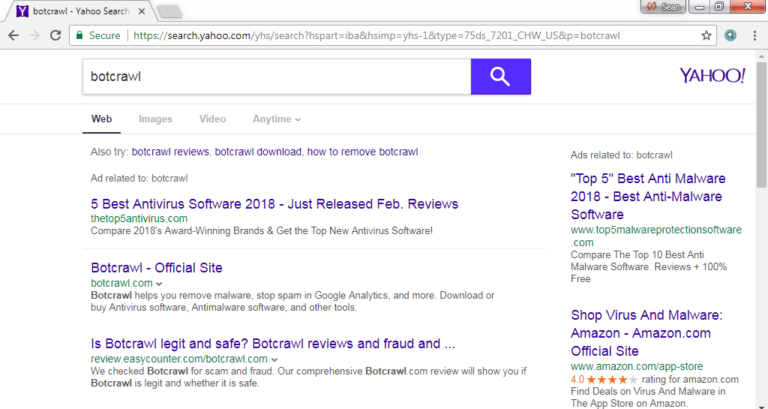Close the botcrawl Yahoo Search tab

coord(142,11)
